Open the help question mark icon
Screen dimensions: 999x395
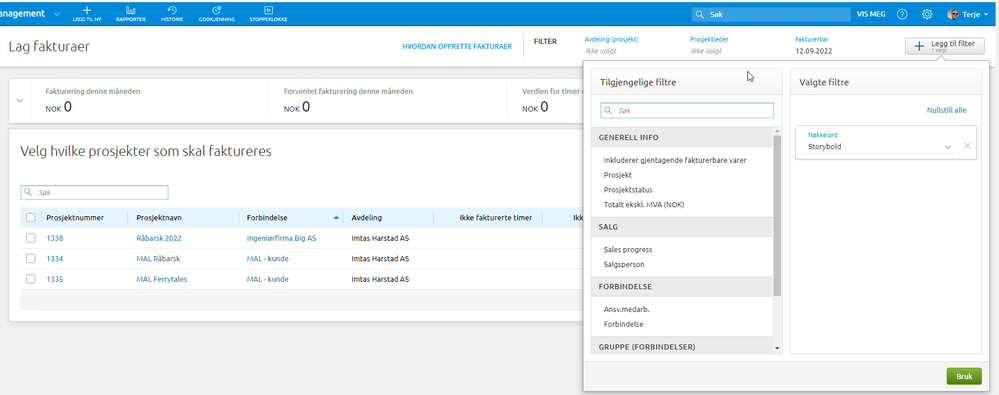coord(902,13)
